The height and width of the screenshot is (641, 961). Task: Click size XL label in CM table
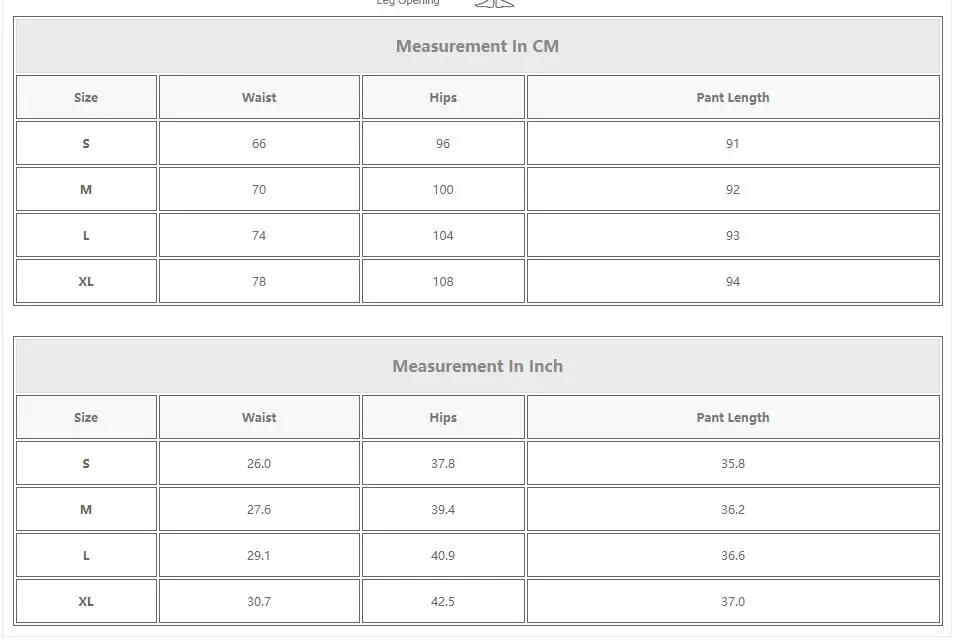coord(86,281)
